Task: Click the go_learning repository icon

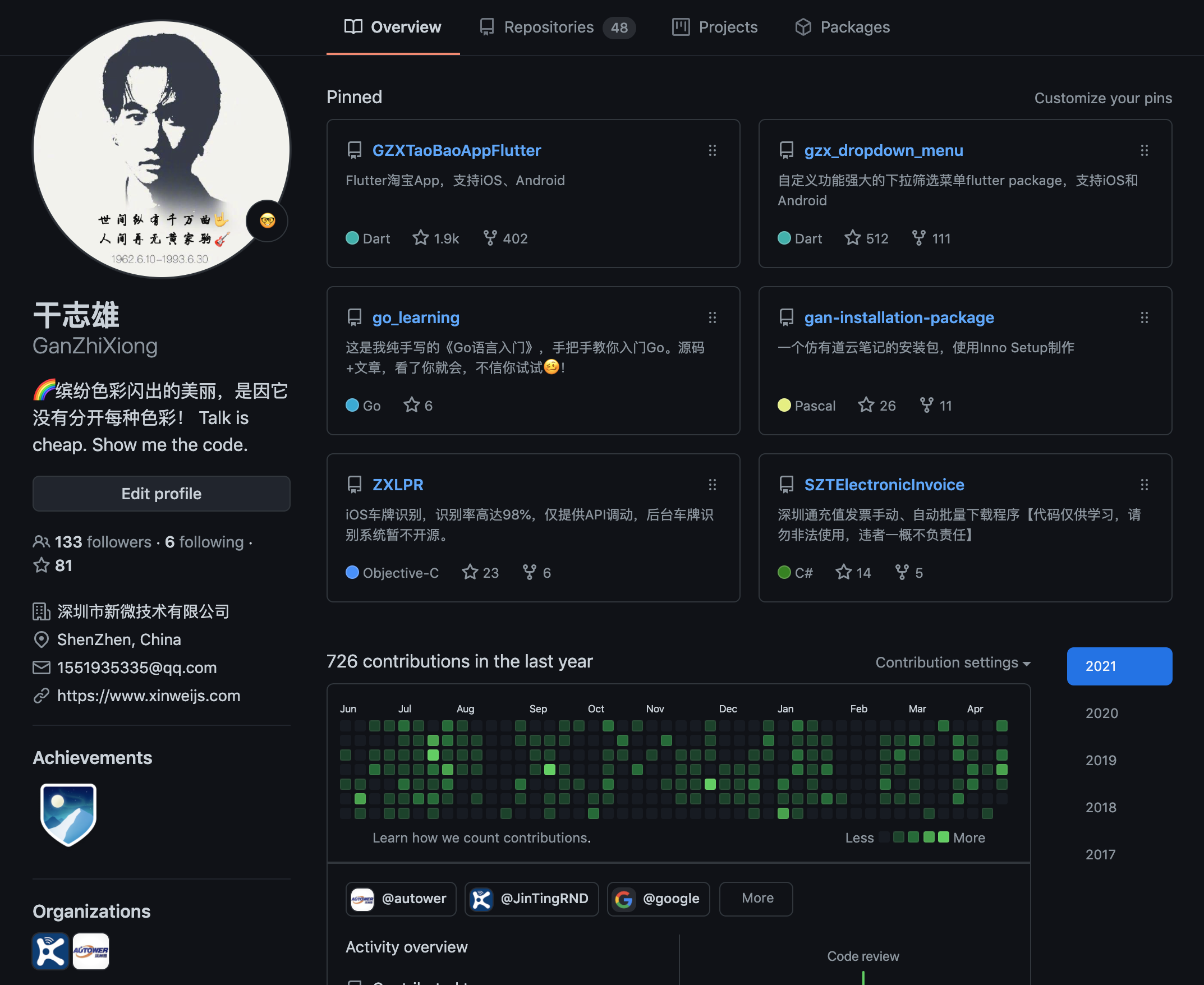Action: pos(355,317)
